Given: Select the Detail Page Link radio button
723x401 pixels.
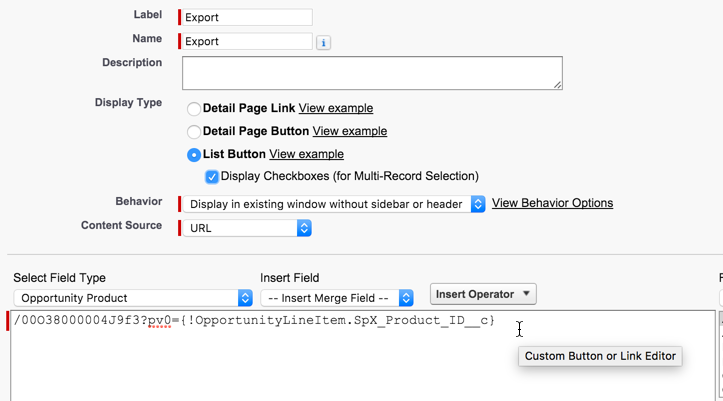Looking at the screenshot, I should coord(194,108).
